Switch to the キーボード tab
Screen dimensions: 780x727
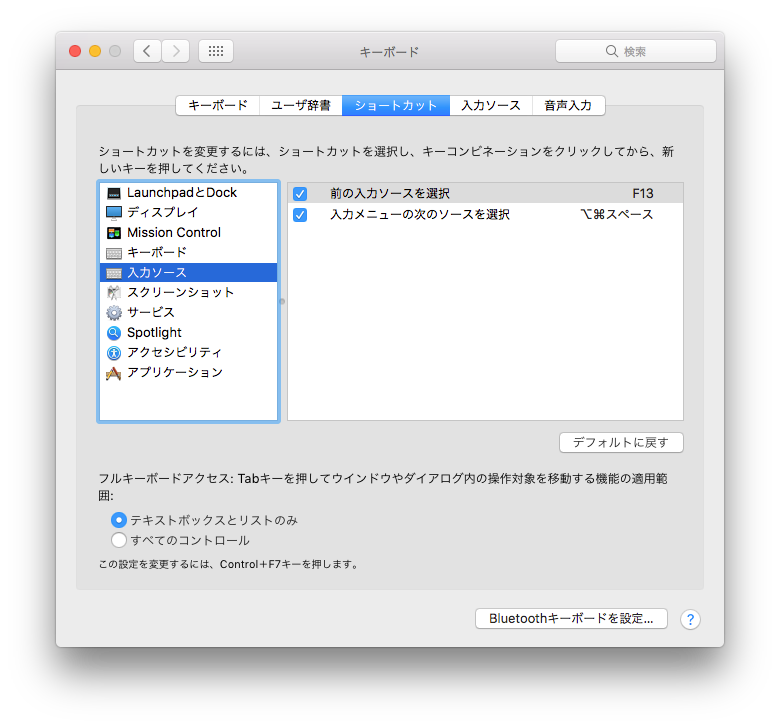pos(218,105)
